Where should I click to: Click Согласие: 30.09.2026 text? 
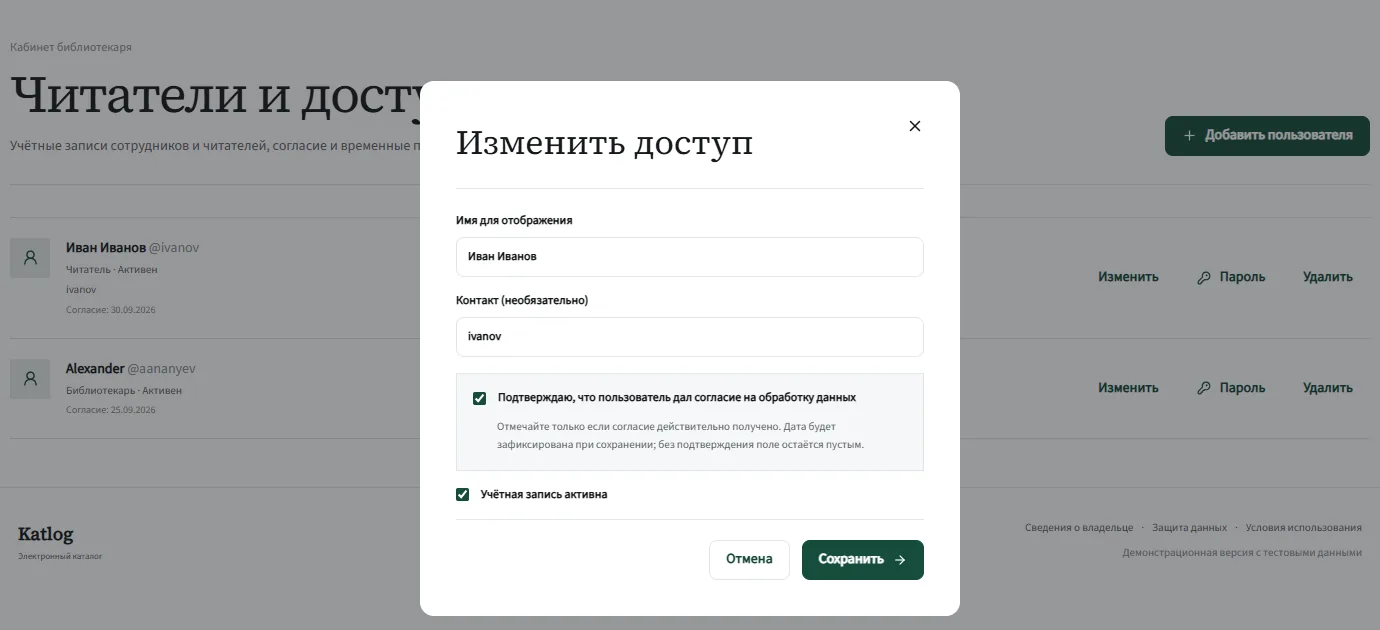point(111,310)
